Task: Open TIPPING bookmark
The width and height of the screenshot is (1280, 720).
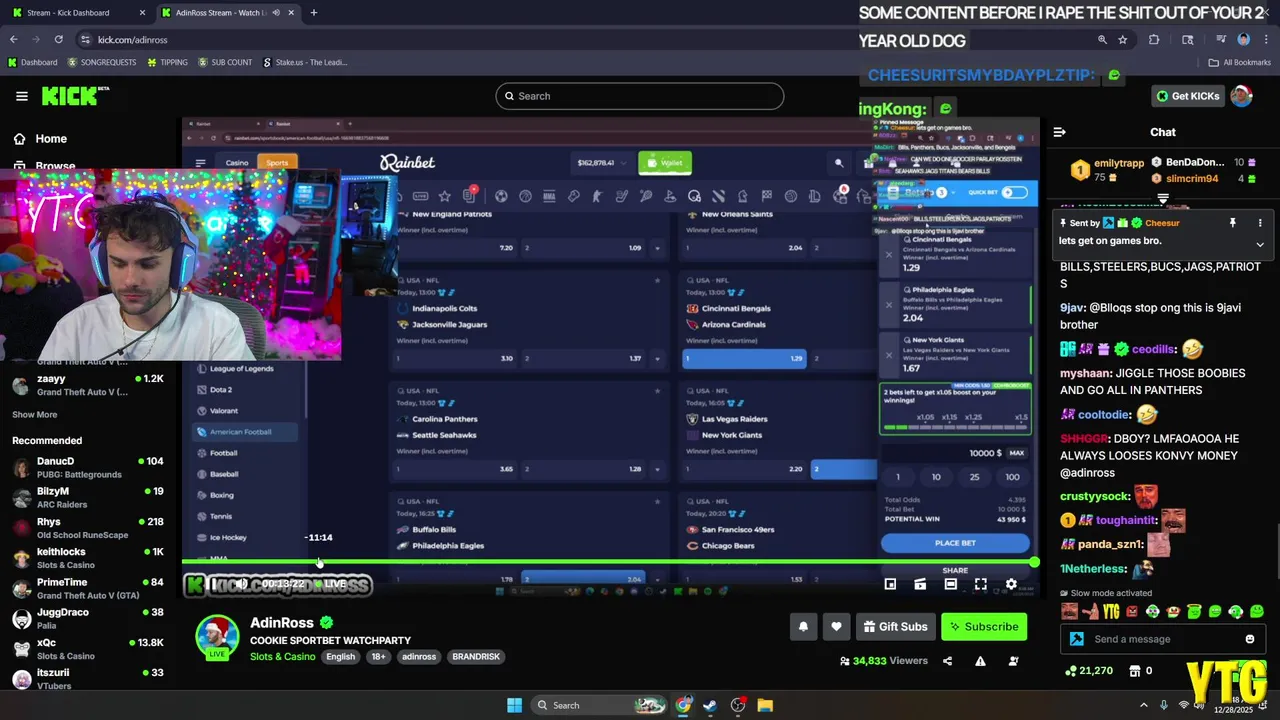Action: tap(167, 62)
